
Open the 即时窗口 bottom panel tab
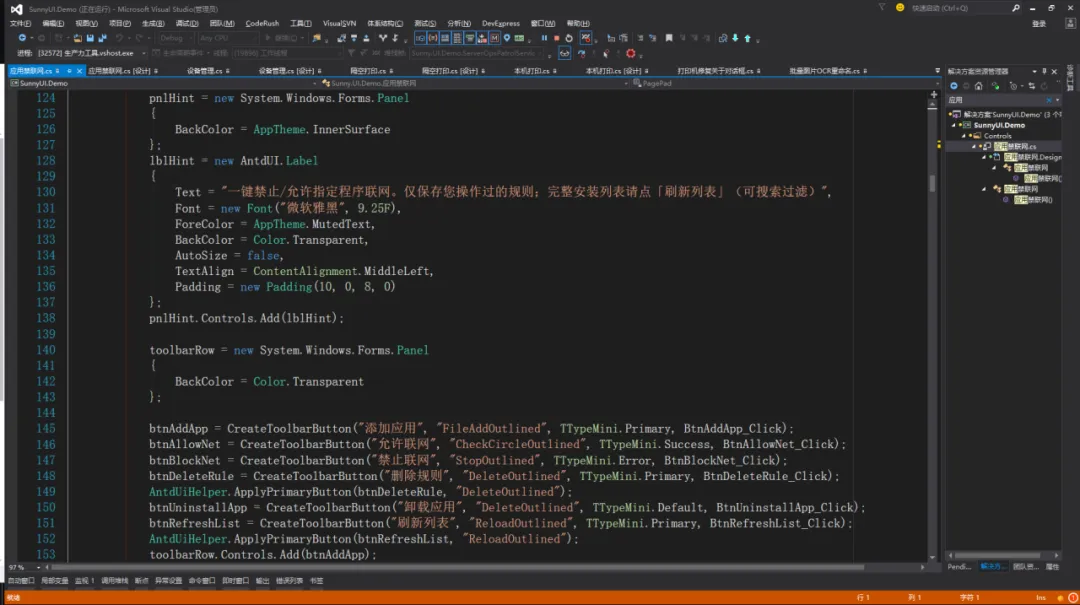point(236,581)
